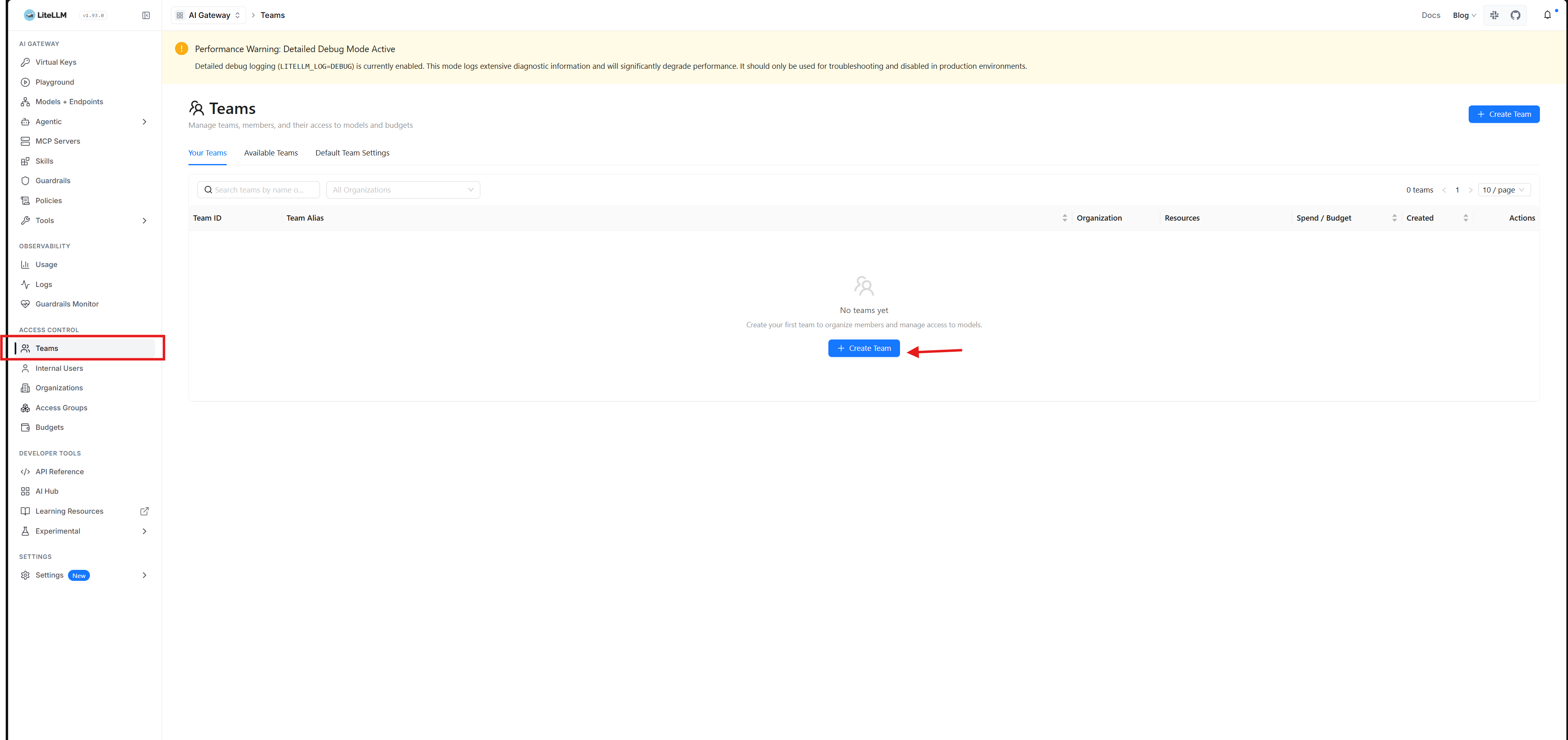Sort by Created column arrows
Image resolution: width=1568 pixels, height=740 pixels.
(x=1466, y=218)
